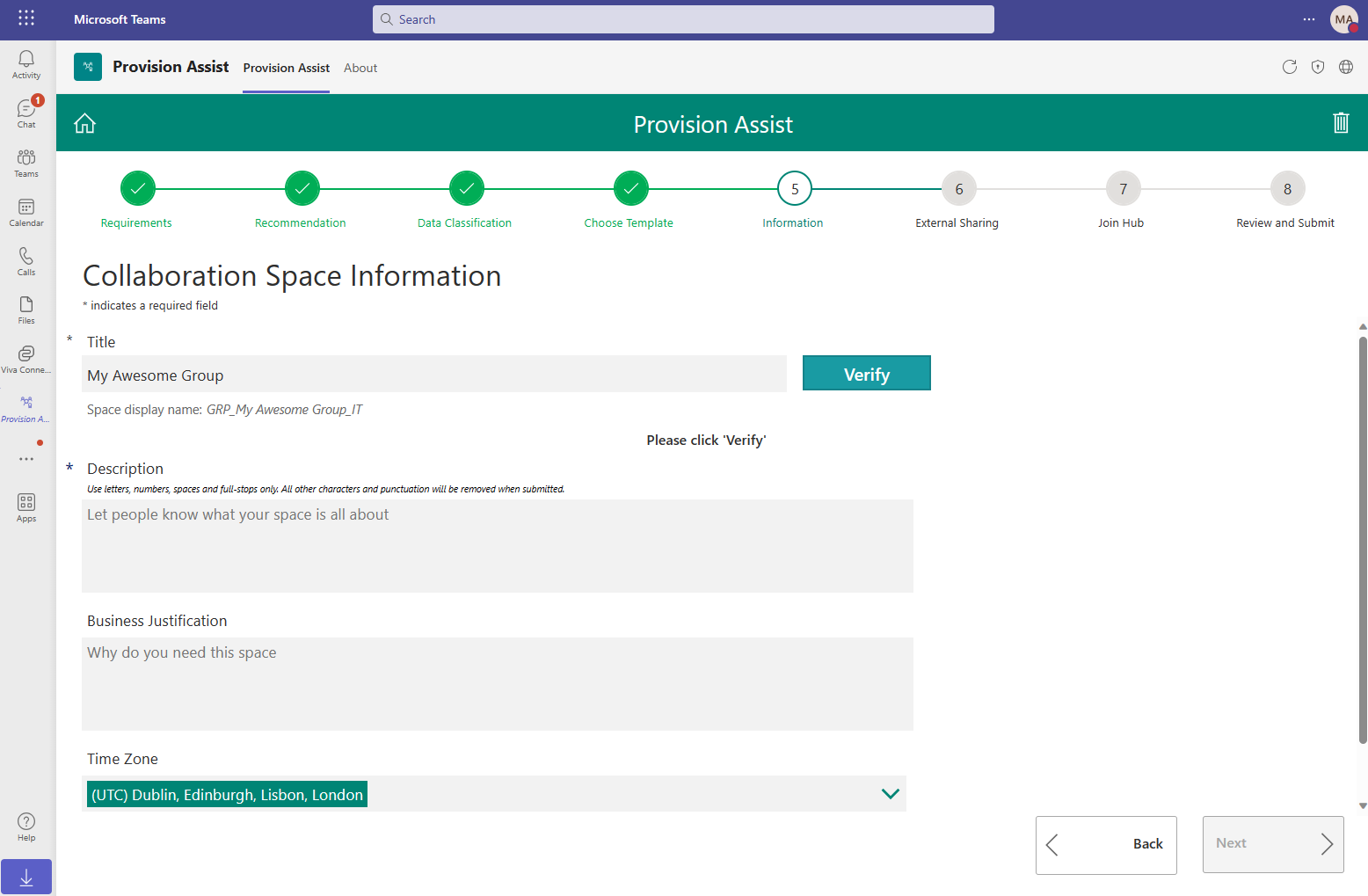This screenshot has height=896, width=1368.
Task: Open Help in the sidebar
Action: [x=26, y=827]
